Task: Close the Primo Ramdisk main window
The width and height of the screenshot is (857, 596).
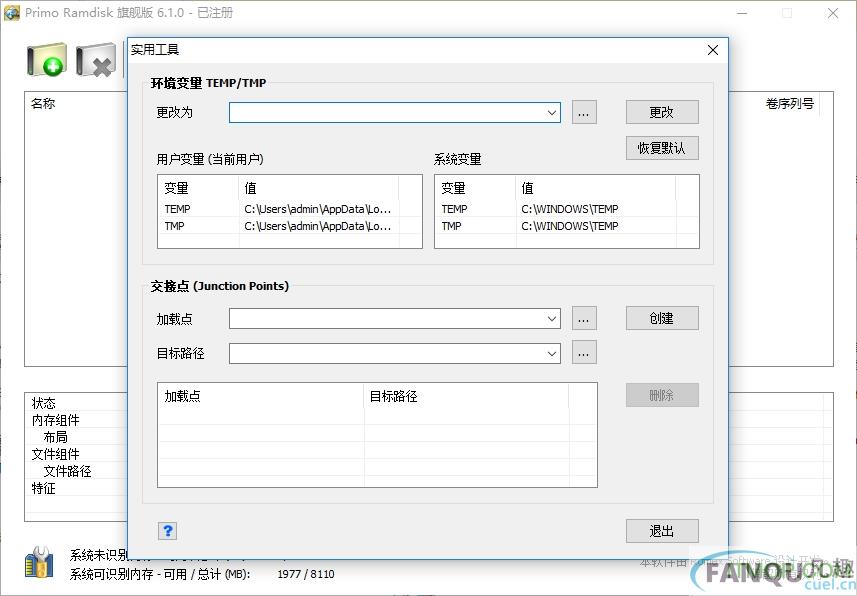Action: pos(833,13)
